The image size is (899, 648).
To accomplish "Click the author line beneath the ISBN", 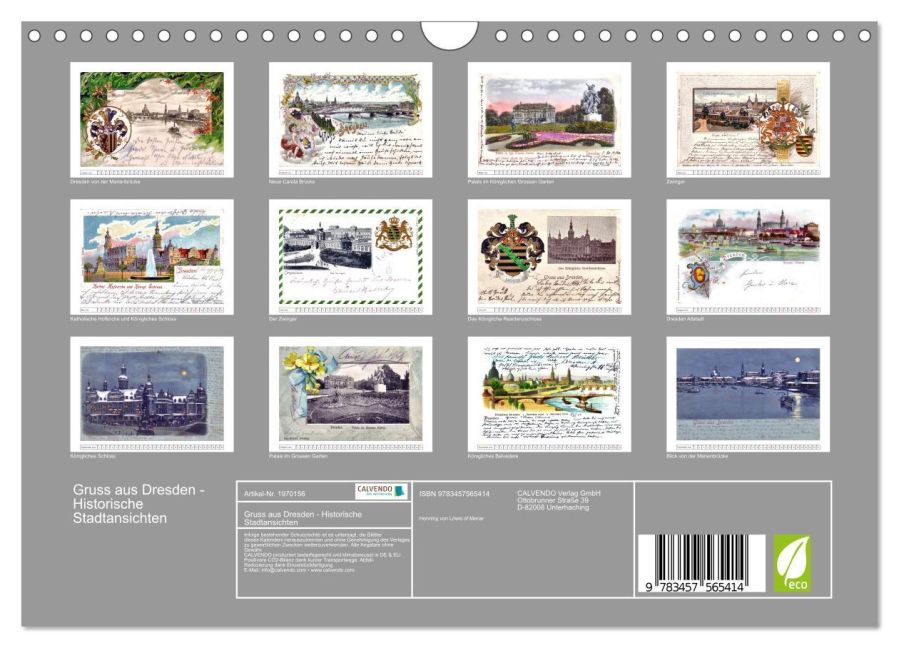I will [451, 518].
